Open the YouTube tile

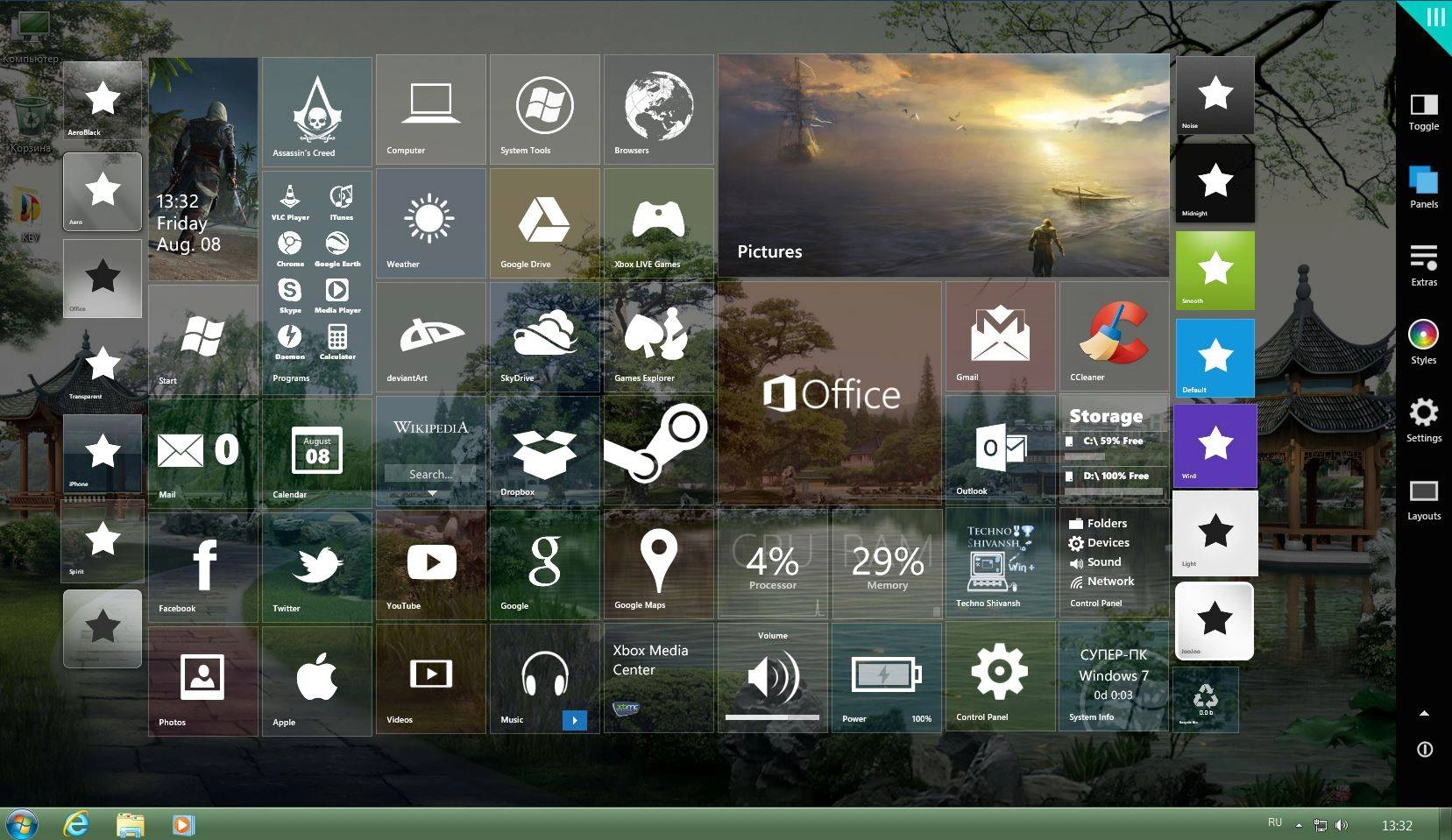click(431, 565)
